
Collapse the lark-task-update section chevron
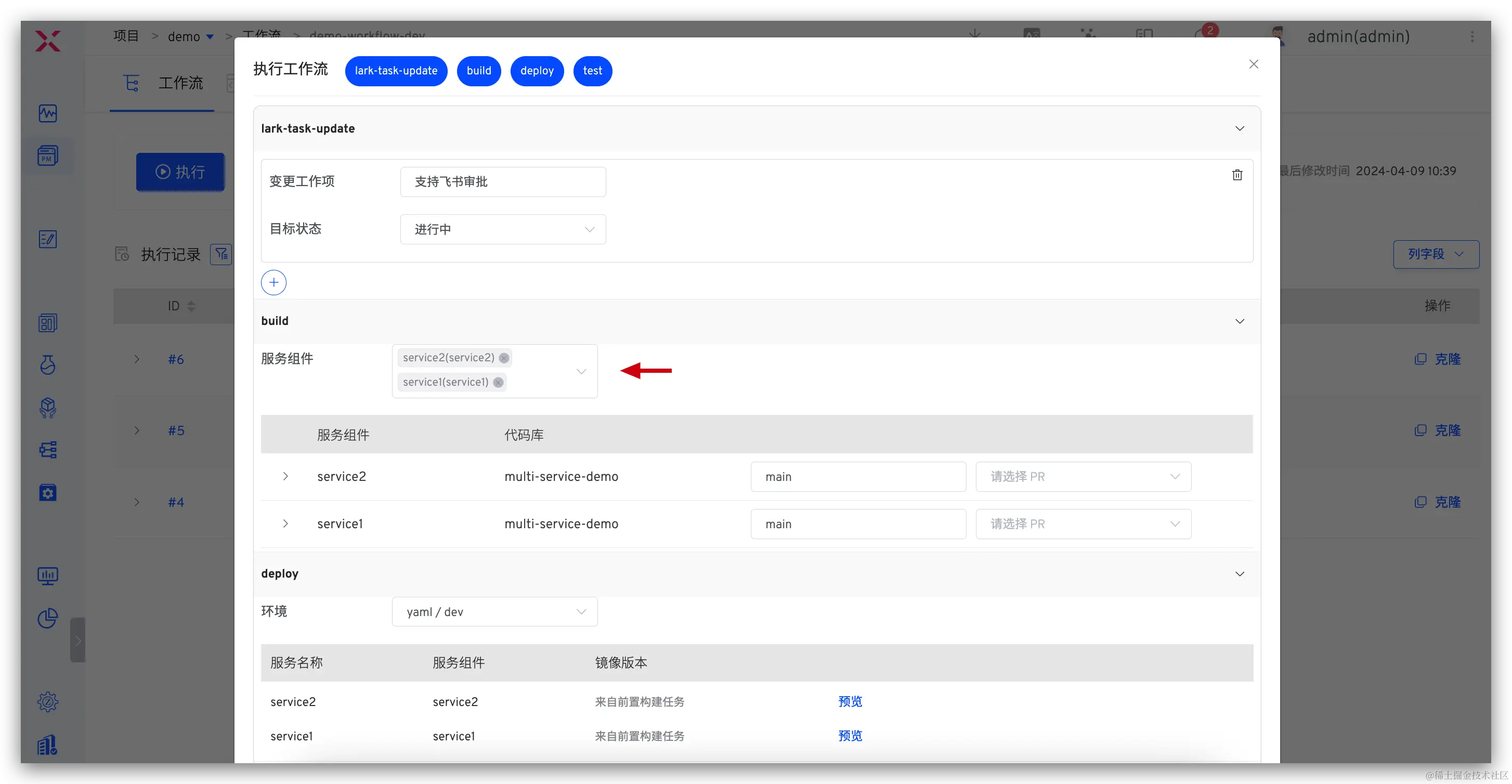1239,128
